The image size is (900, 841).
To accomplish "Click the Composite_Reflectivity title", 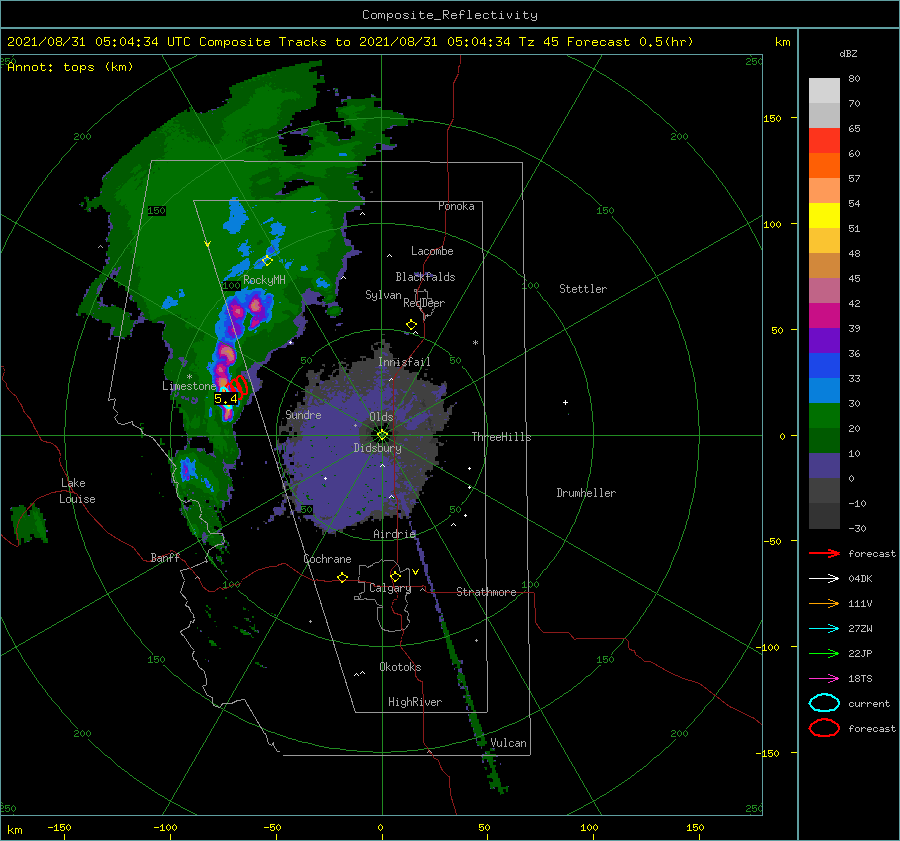I will tap(450, 15).
